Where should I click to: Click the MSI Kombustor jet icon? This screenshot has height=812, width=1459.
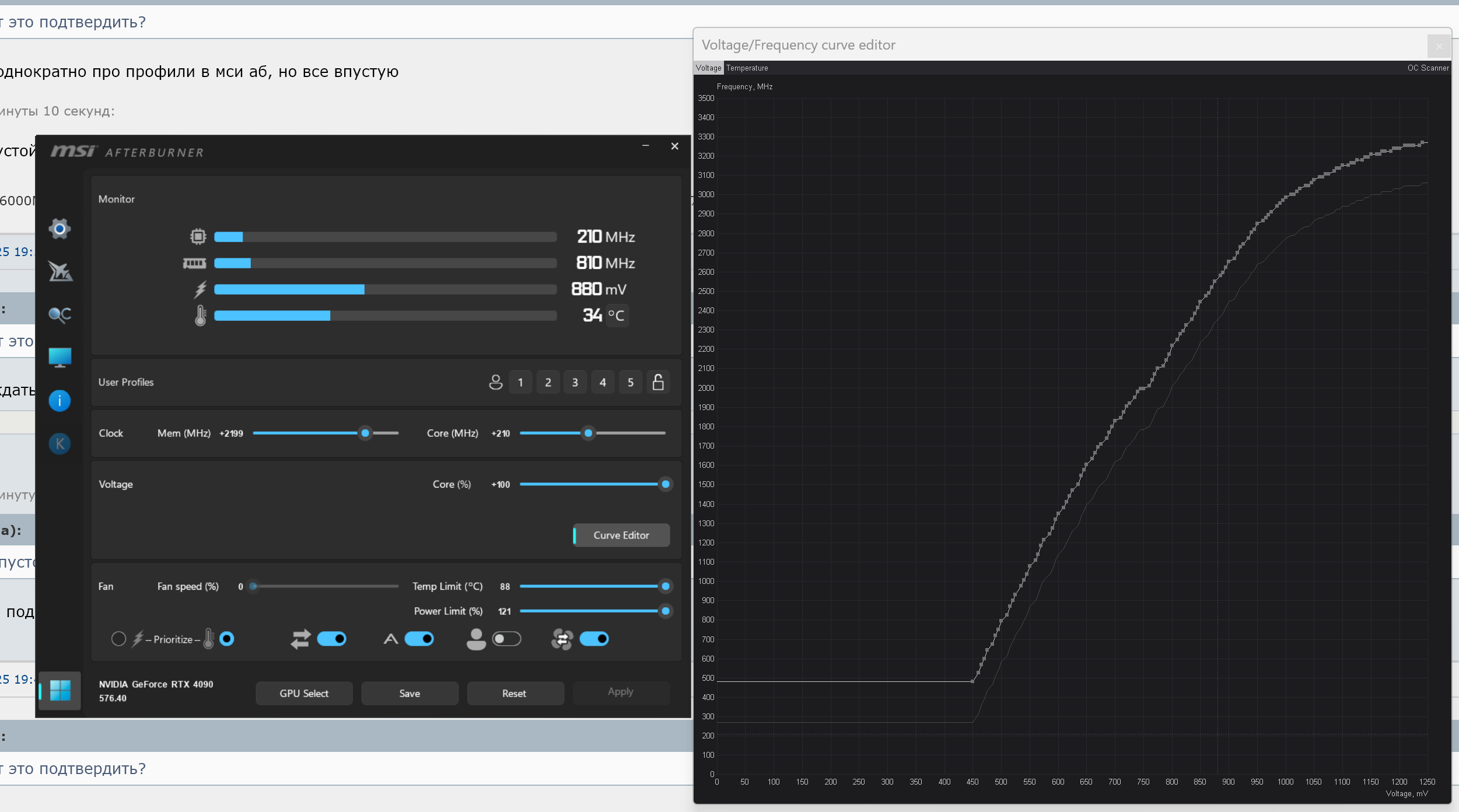(60, 271)
